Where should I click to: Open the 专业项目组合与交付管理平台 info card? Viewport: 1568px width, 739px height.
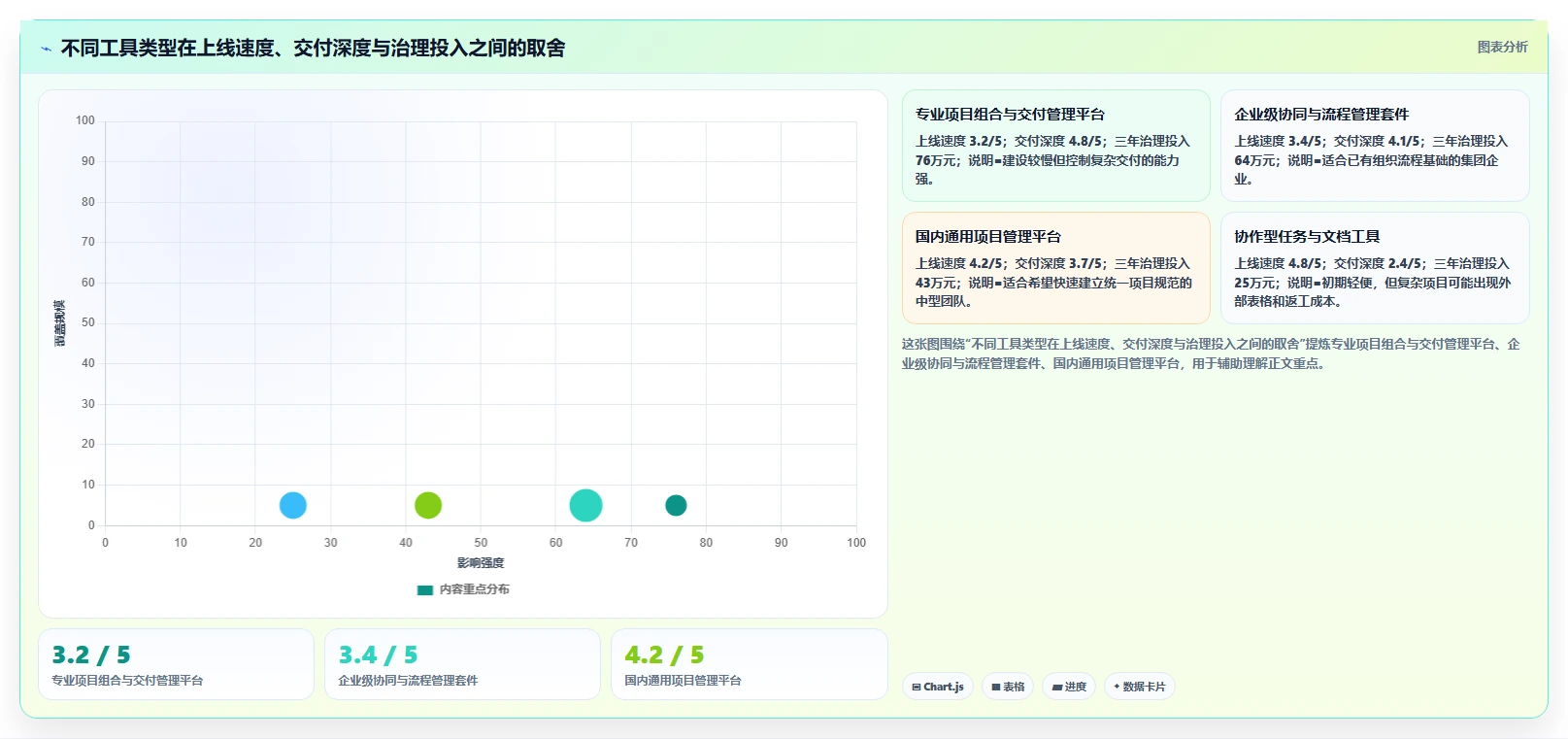(x=1055, y=146)
